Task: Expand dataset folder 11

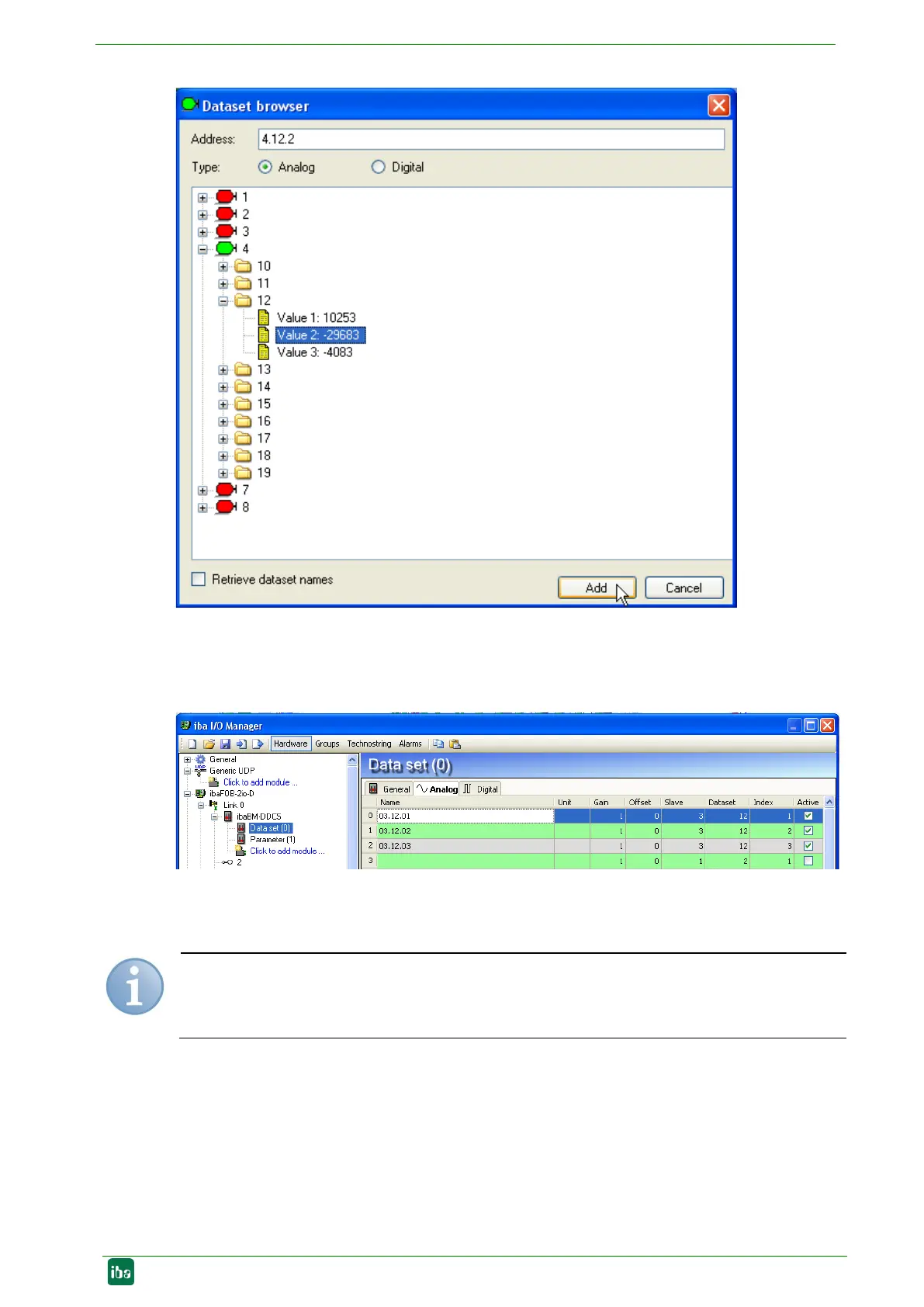Action: pyautogui.click(x=223, y=284)
